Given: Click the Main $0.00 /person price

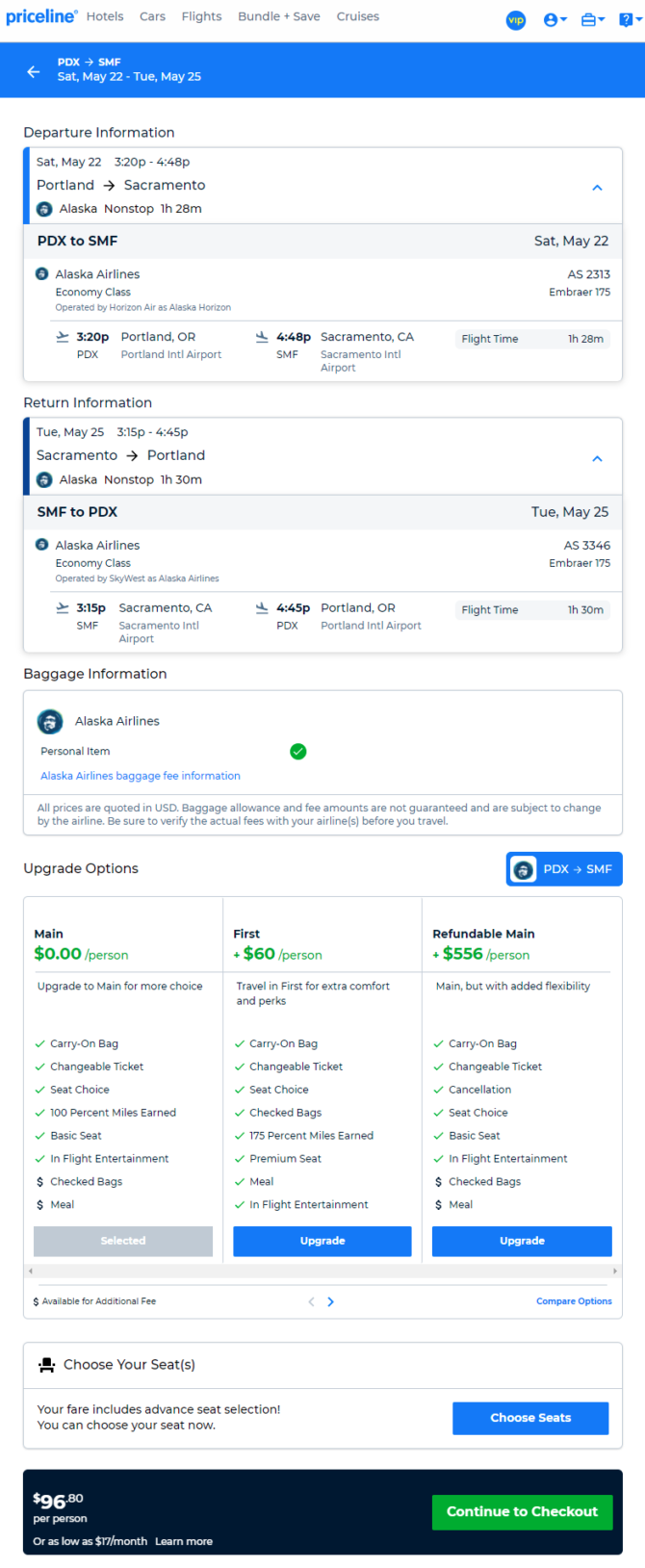Looking at the screenshot, I should (81, 955).
